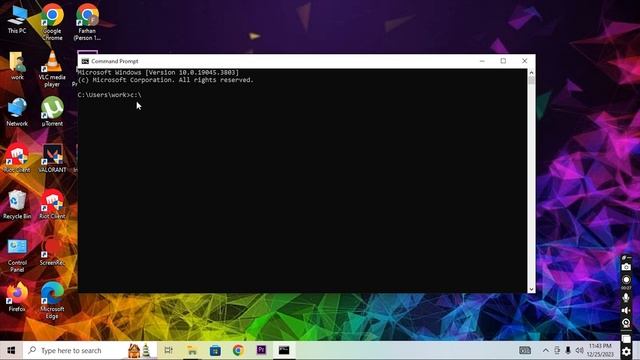Open the ScreenRec gallery icon
The image size is (640, 360).
point(626,339)
